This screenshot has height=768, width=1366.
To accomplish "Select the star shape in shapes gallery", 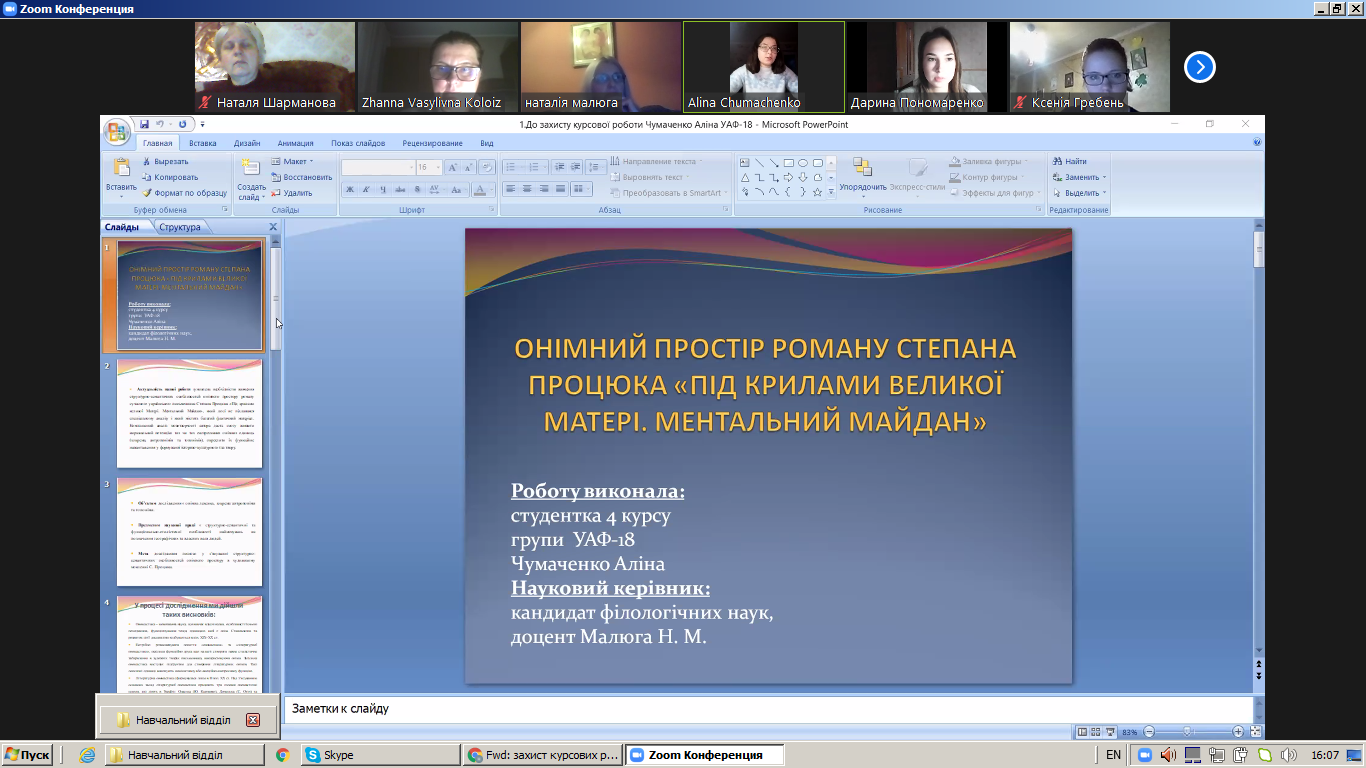I will pos(817,192).
